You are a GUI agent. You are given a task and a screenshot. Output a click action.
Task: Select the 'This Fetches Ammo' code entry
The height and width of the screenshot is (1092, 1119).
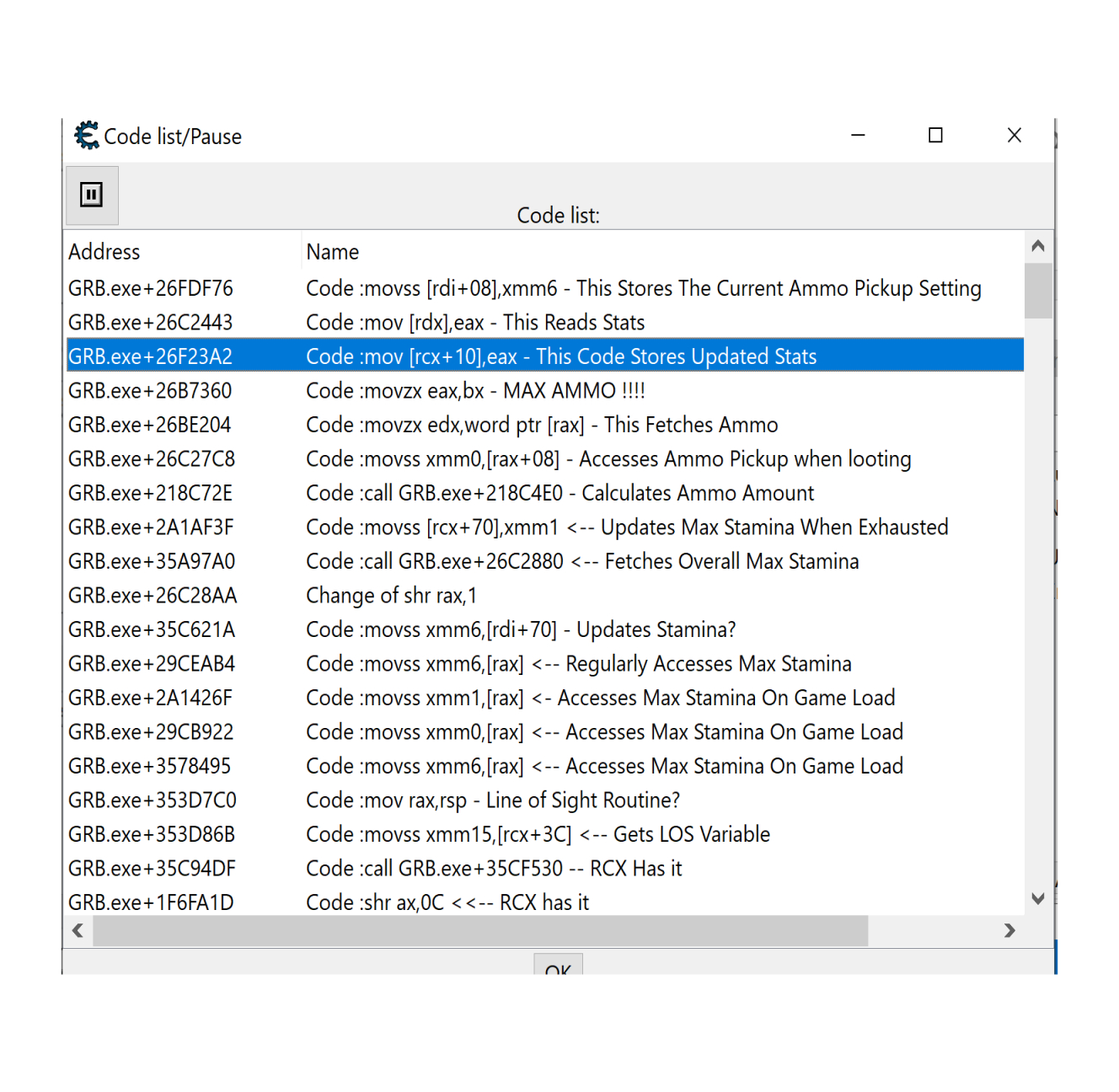[x=542, y=425]
